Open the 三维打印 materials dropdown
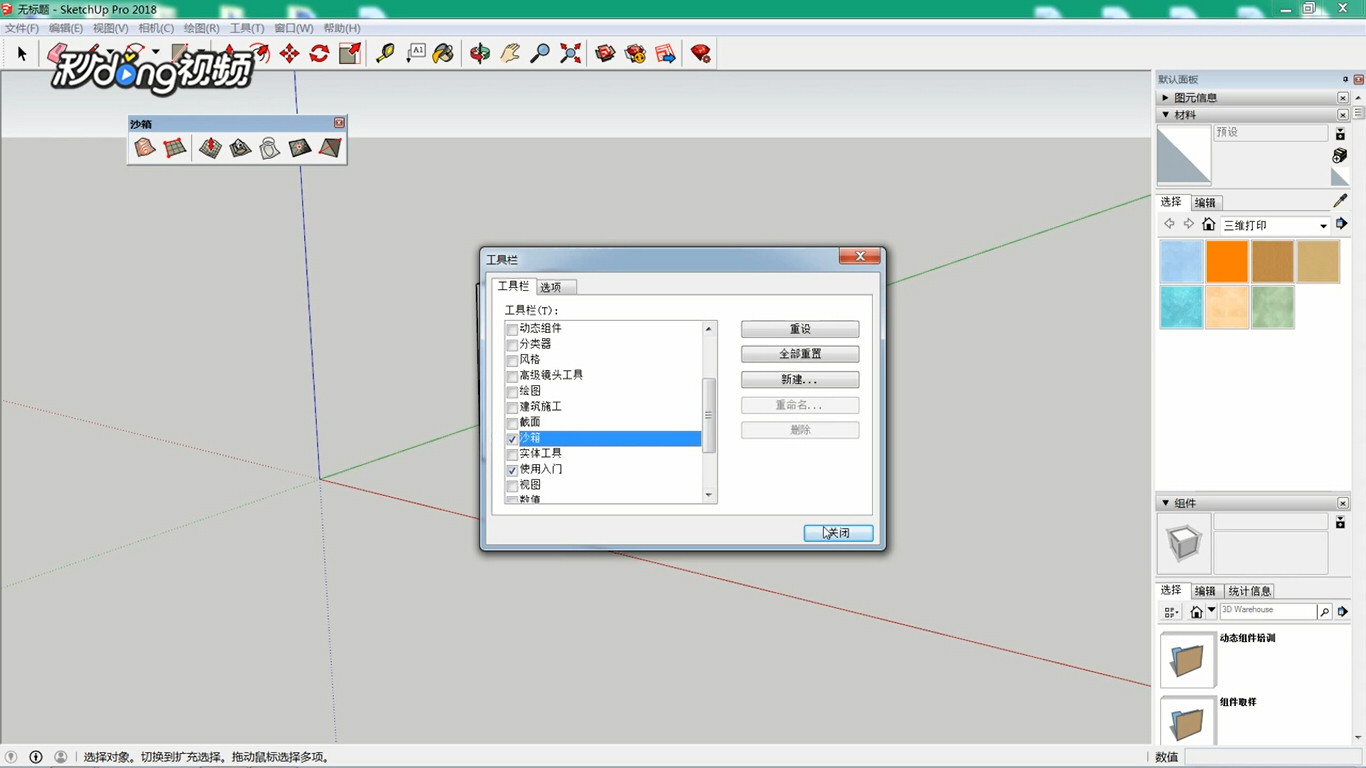Screen dimensions: 1366x768 point(1275,225)
